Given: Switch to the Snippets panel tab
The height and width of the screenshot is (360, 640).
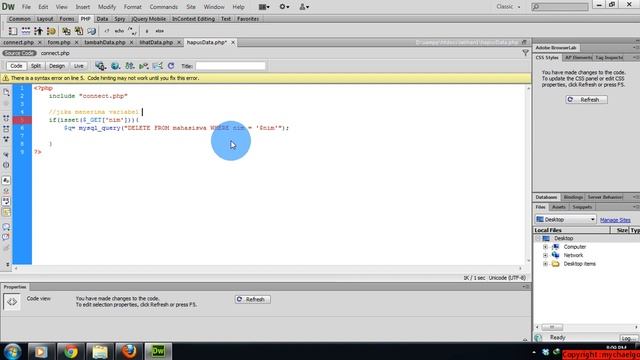Looking at the screenshot, I should [582, 207].
